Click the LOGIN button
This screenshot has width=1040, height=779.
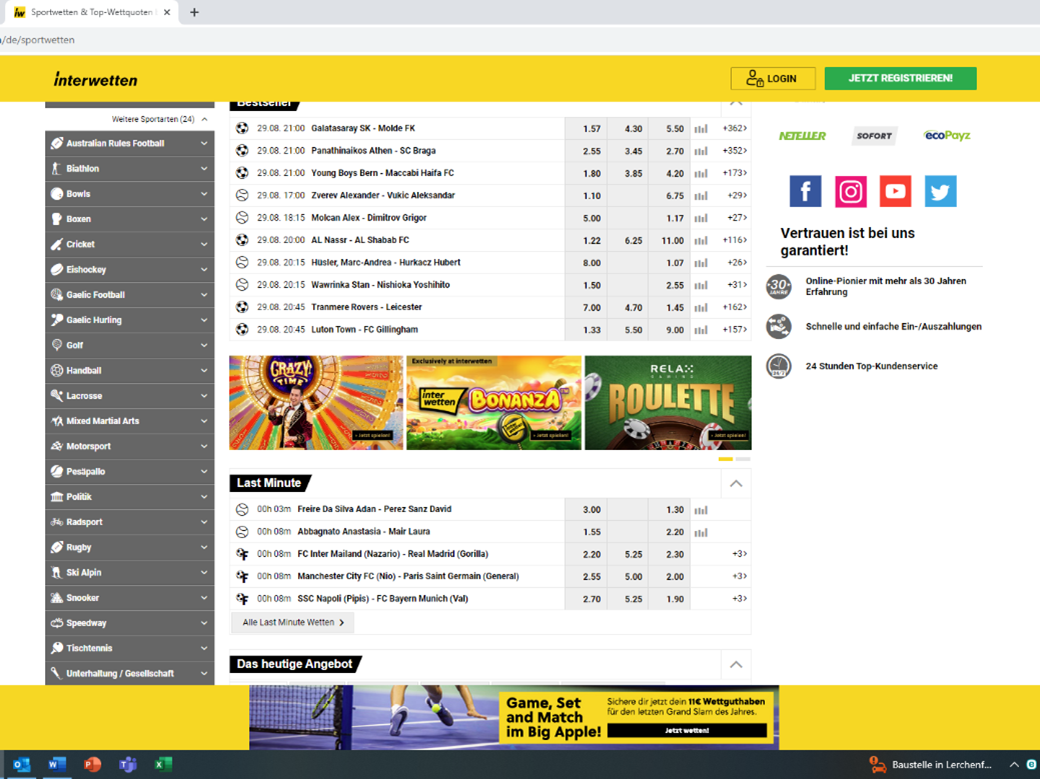(x=773, y=78)
